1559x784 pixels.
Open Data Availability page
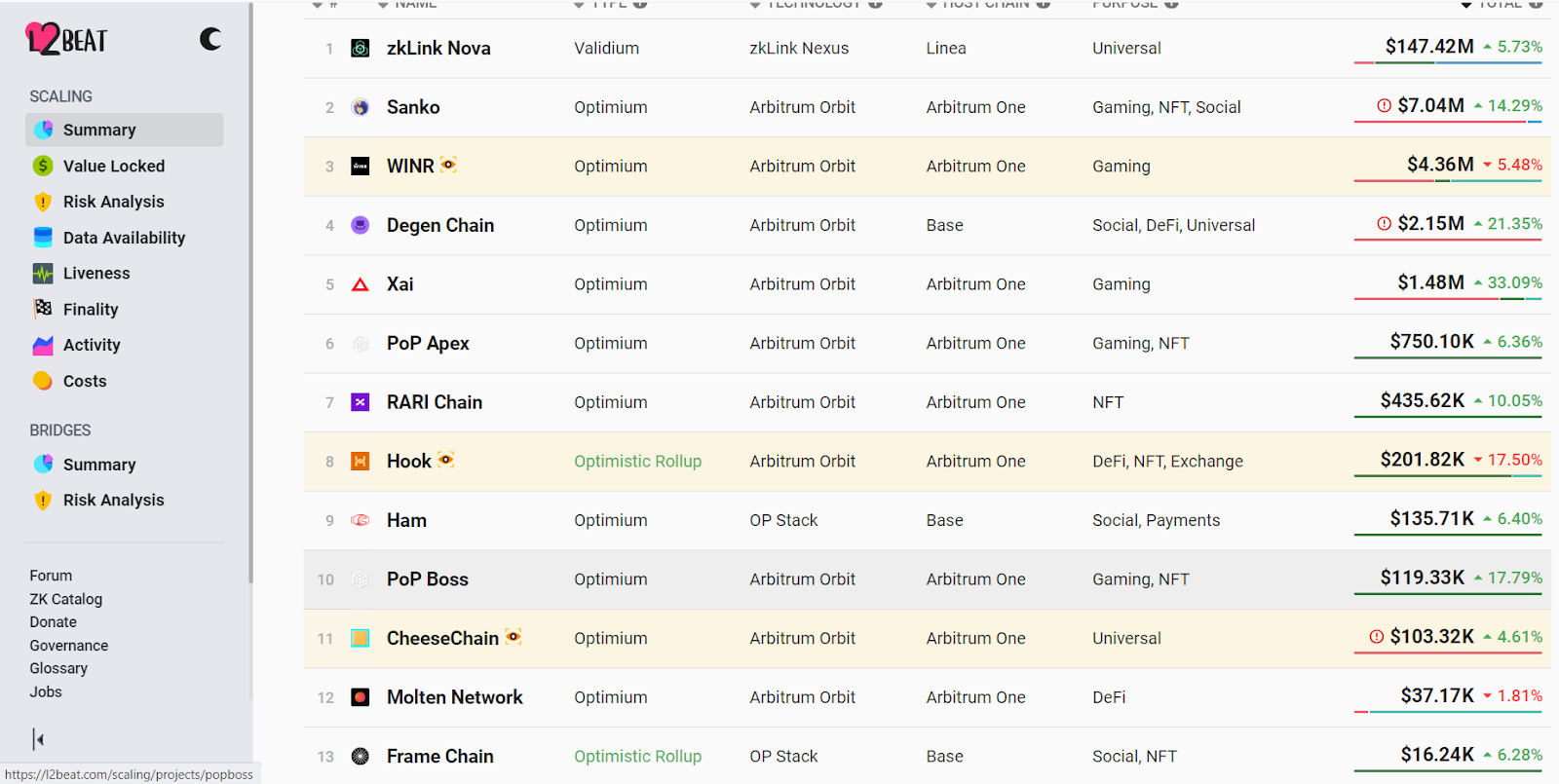pos(124,238)
